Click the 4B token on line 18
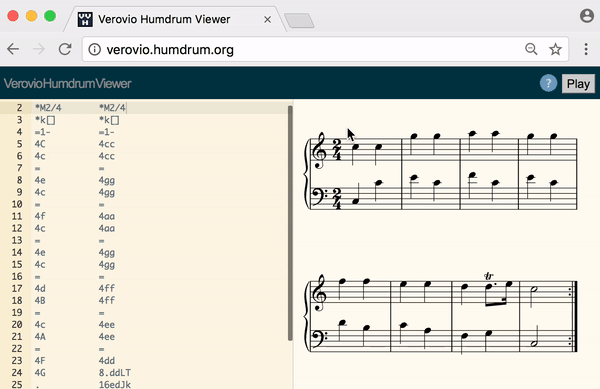Screen dimensions: 600x389 (x=40, y=300)
